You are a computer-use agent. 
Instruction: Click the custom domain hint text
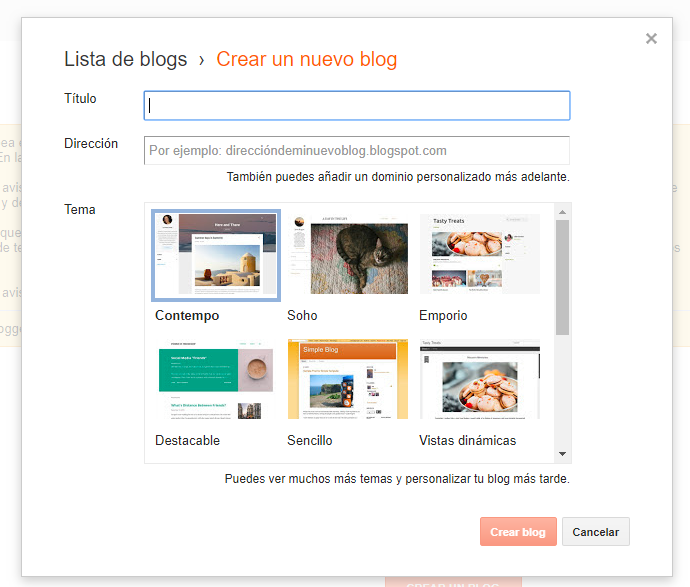[x=398, y=177]
